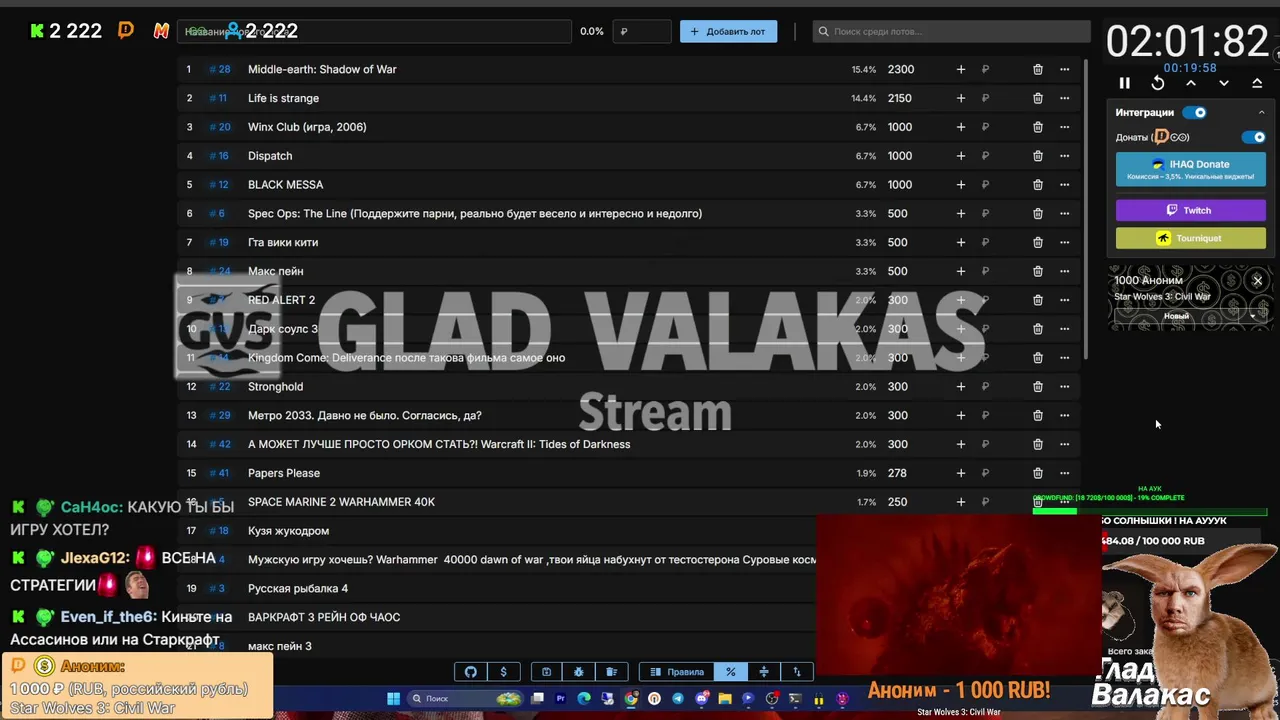Open GitHub link in bottom toolbar

click(x=470, y=672)
